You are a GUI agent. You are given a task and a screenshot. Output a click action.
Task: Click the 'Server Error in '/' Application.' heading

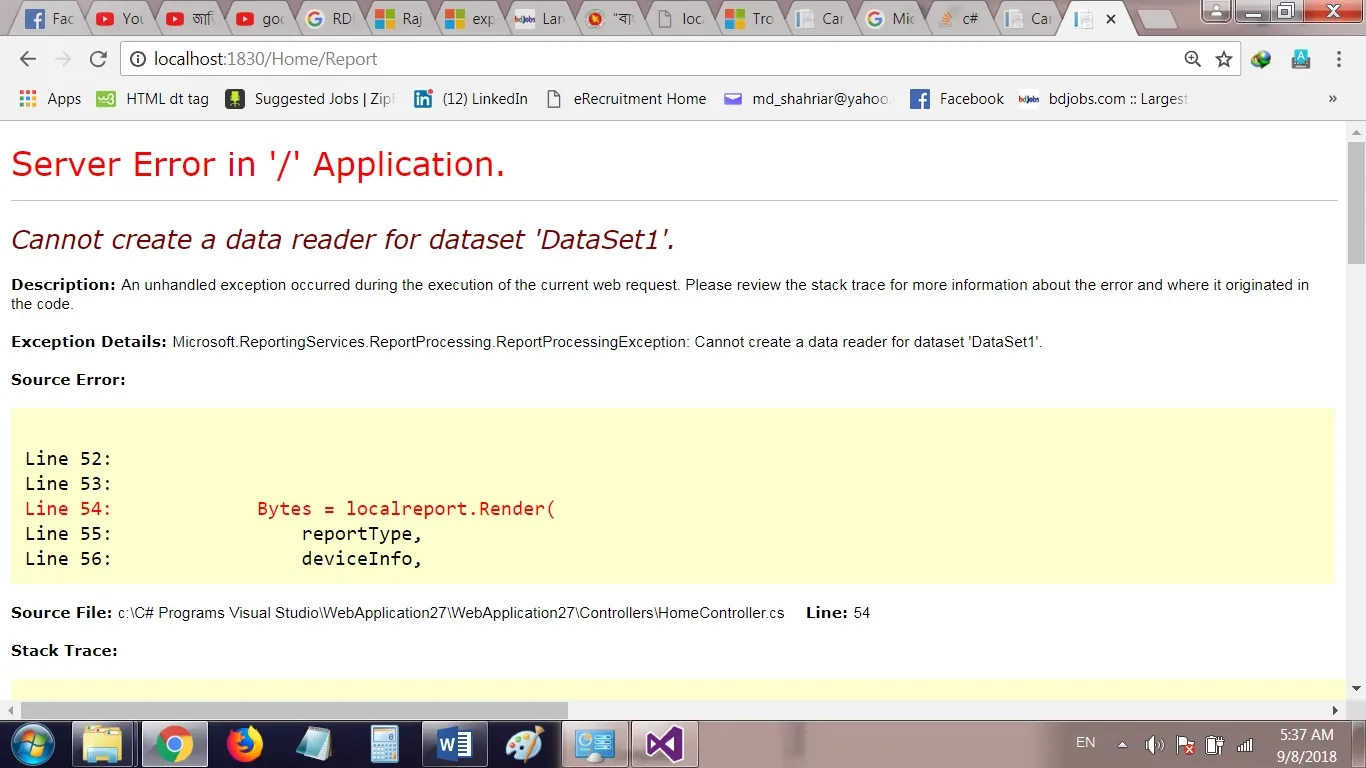tap(258, 164)
